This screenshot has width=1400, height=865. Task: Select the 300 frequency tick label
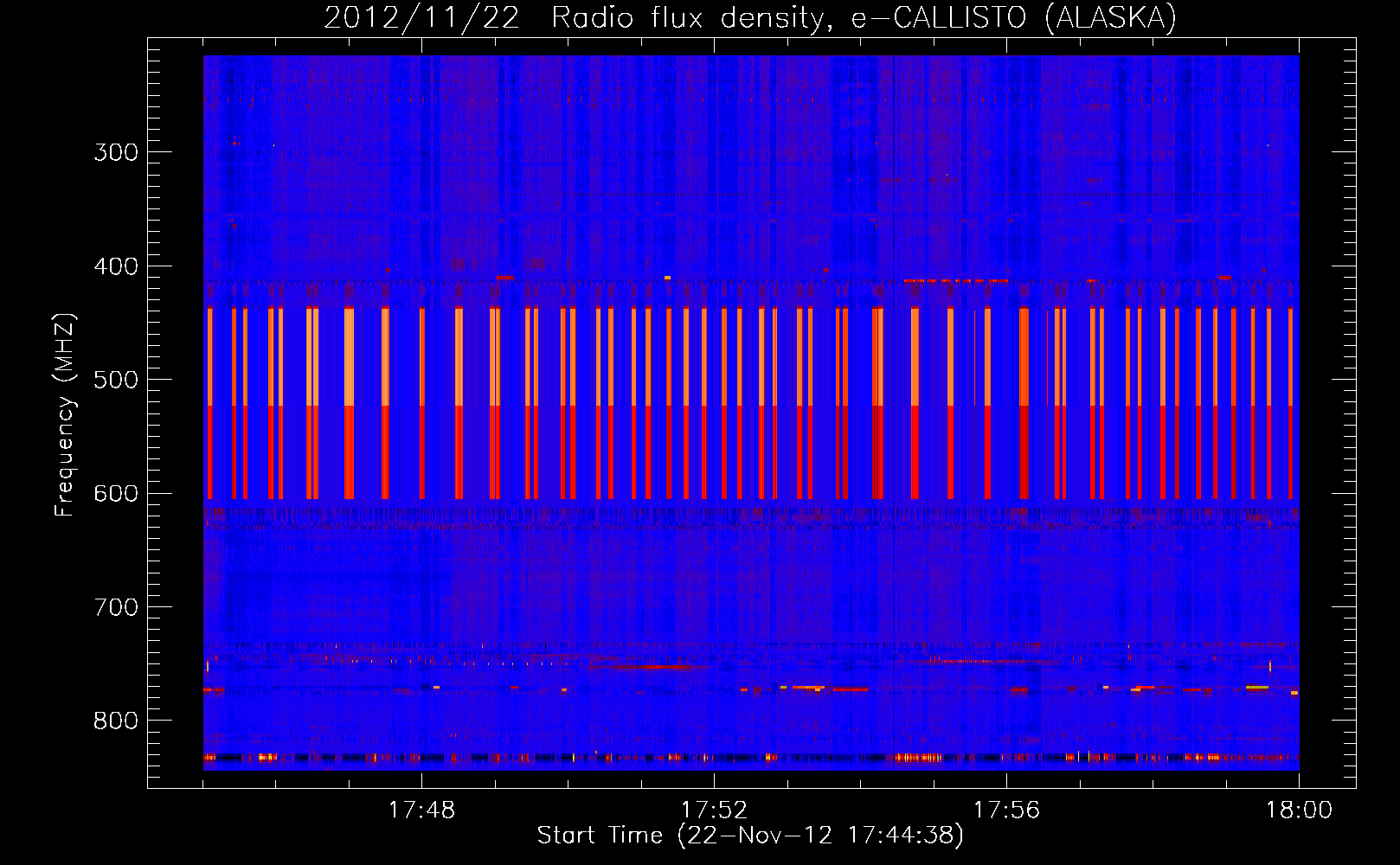coord(116,152)
